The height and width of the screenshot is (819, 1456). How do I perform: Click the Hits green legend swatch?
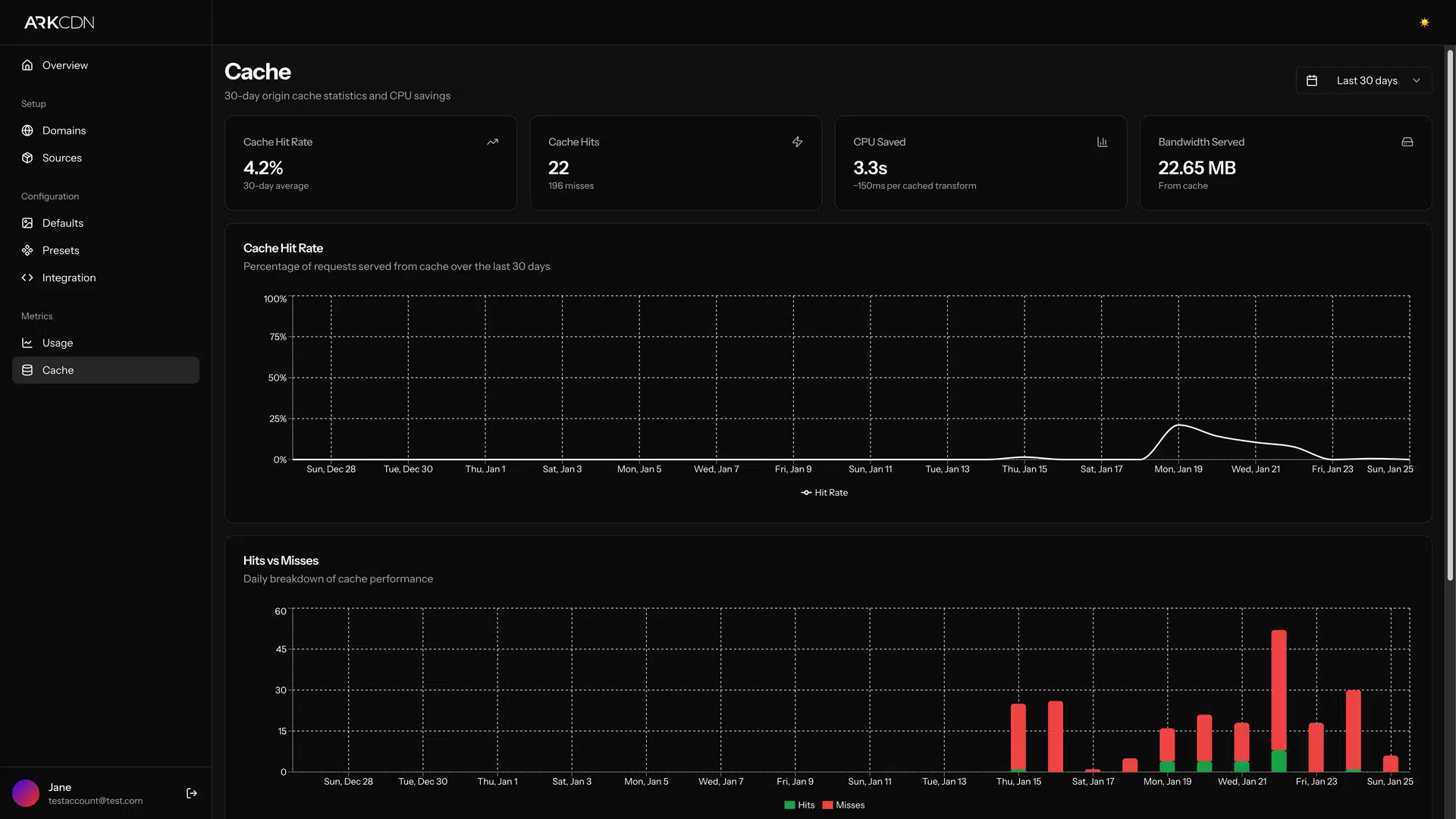(x=789, y=805)
